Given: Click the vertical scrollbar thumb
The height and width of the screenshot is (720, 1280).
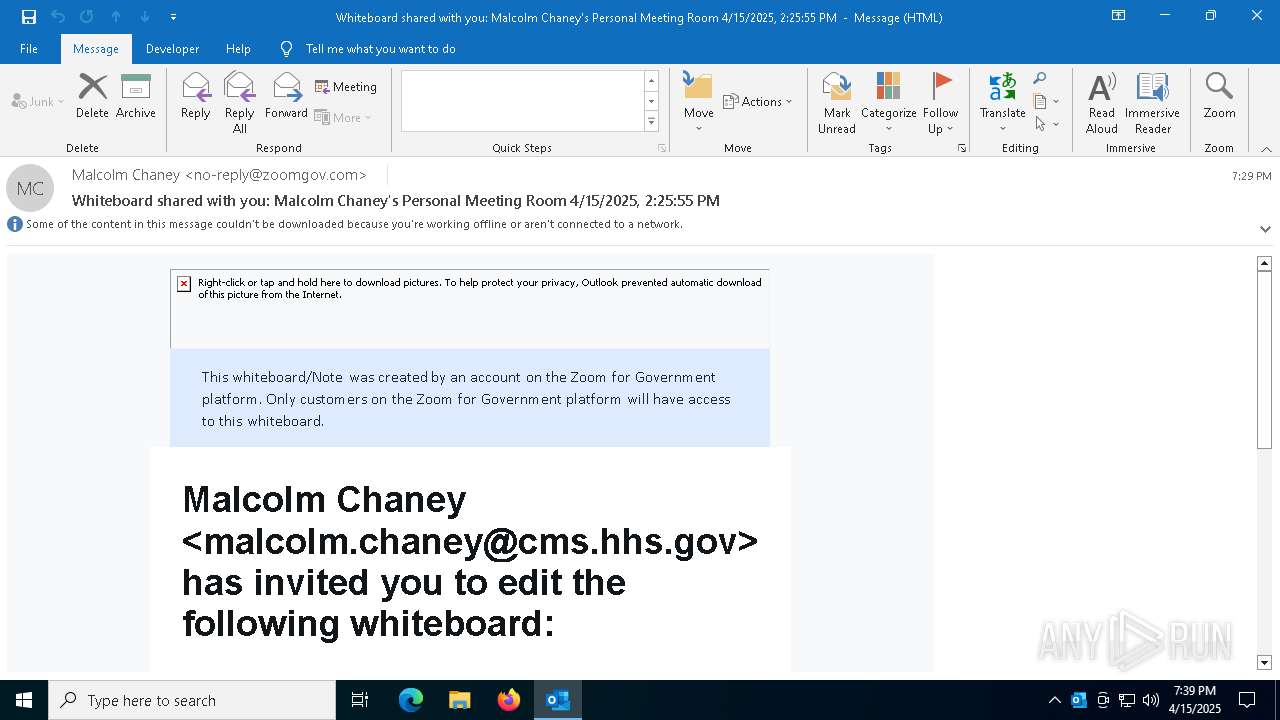Looking at the screenshot, I should click(x=1264, y=360).
